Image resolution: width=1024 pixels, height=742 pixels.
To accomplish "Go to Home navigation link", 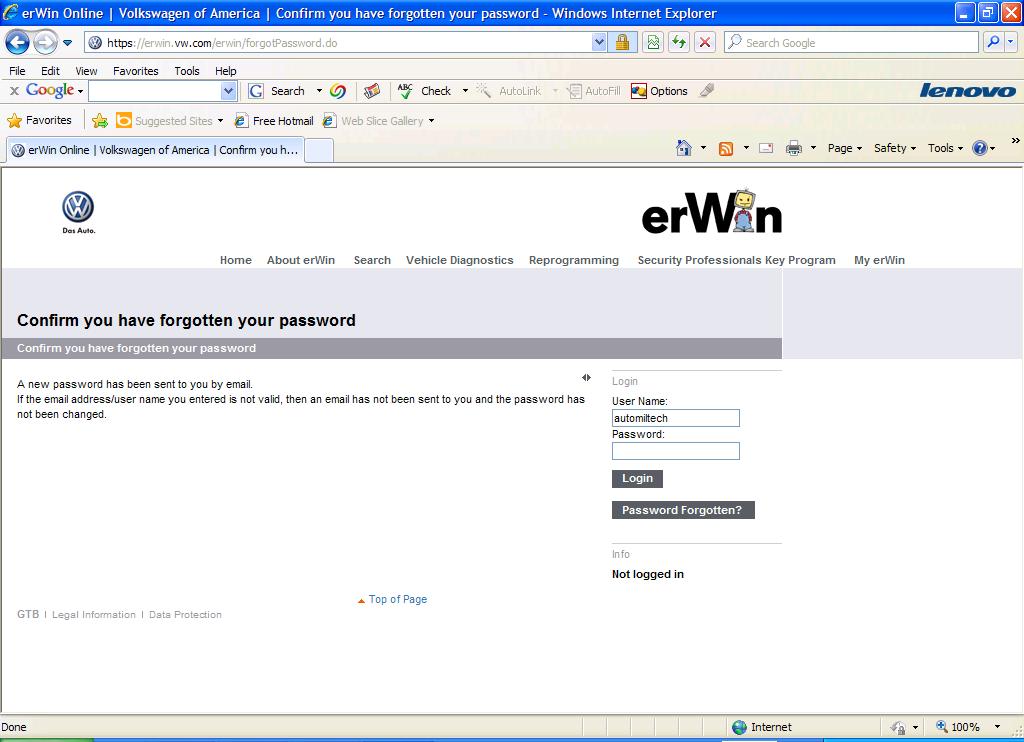I will coord(236,260).
